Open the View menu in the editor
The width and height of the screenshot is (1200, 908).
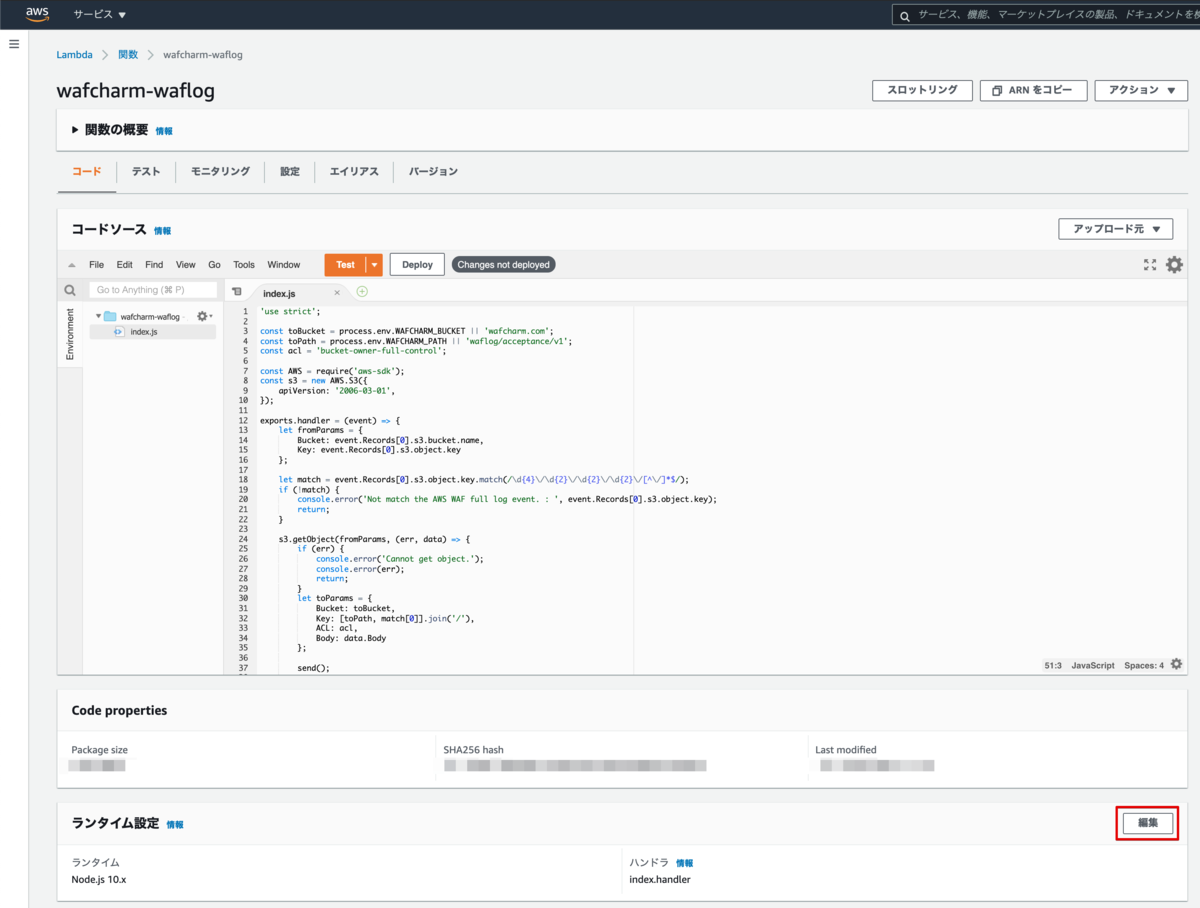click(x=186, y=265)
